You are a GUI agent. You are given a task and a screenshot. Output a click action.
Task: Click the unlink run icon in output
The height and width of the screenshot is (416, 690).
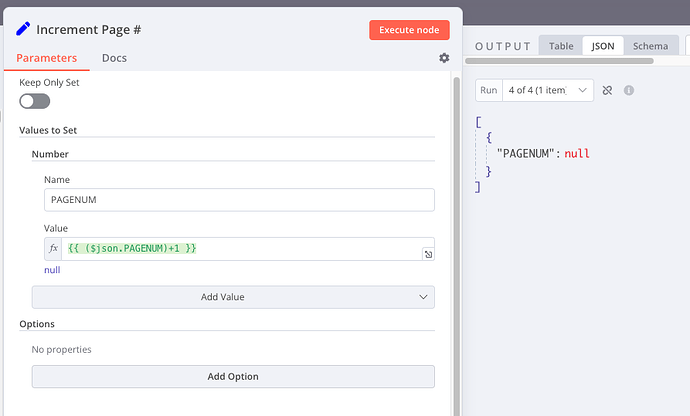606,90
